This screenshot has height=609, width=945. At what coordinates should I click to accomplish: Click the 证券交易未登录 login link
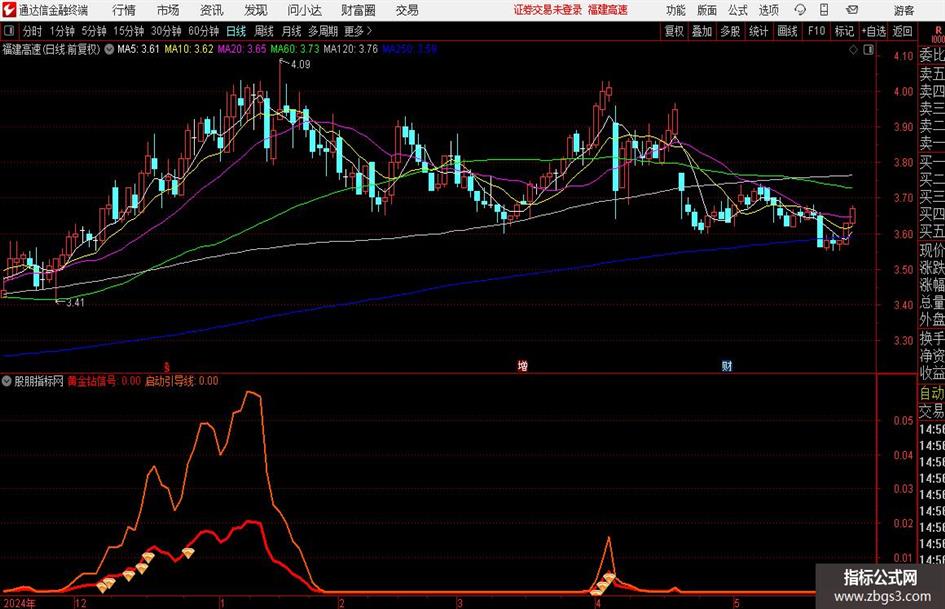[548, 10]
